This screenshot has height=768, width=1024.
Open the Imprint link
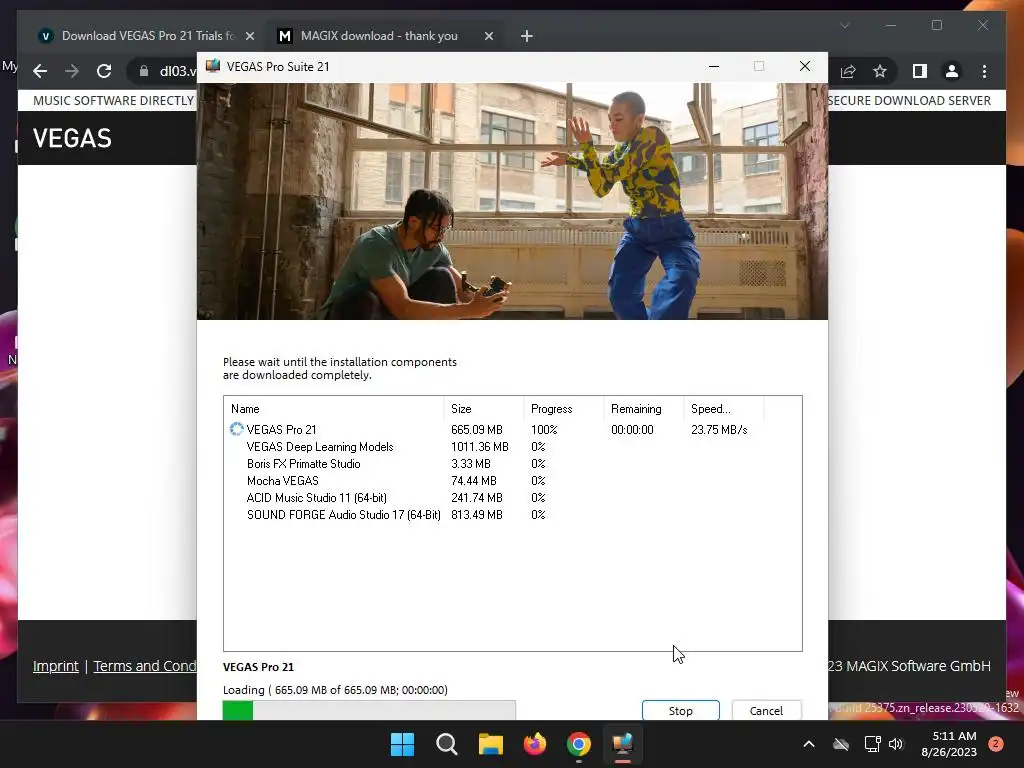[x=56, y=666]
